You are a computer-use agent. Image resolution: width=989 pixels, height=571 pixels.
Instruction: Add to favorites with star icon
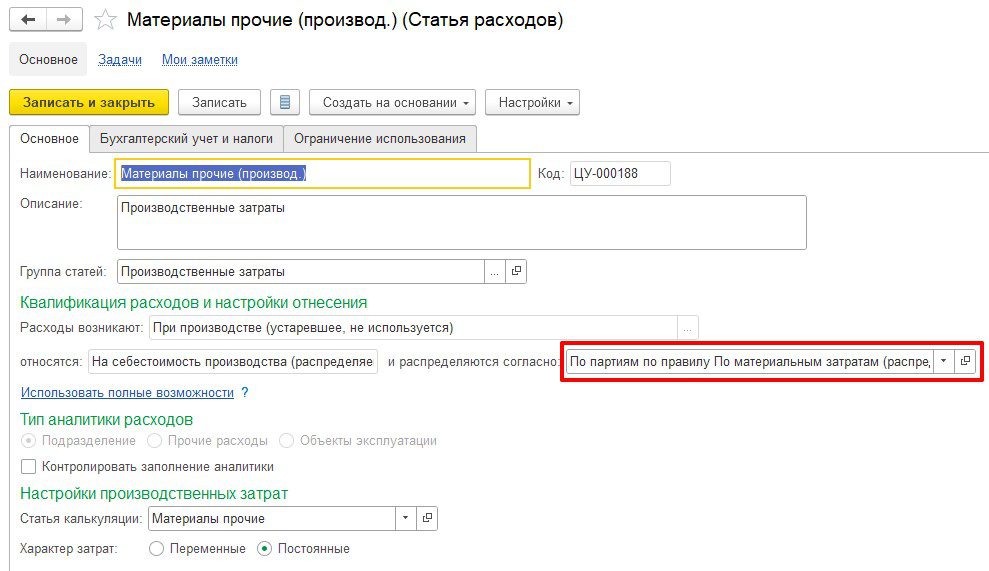point(105,21)
